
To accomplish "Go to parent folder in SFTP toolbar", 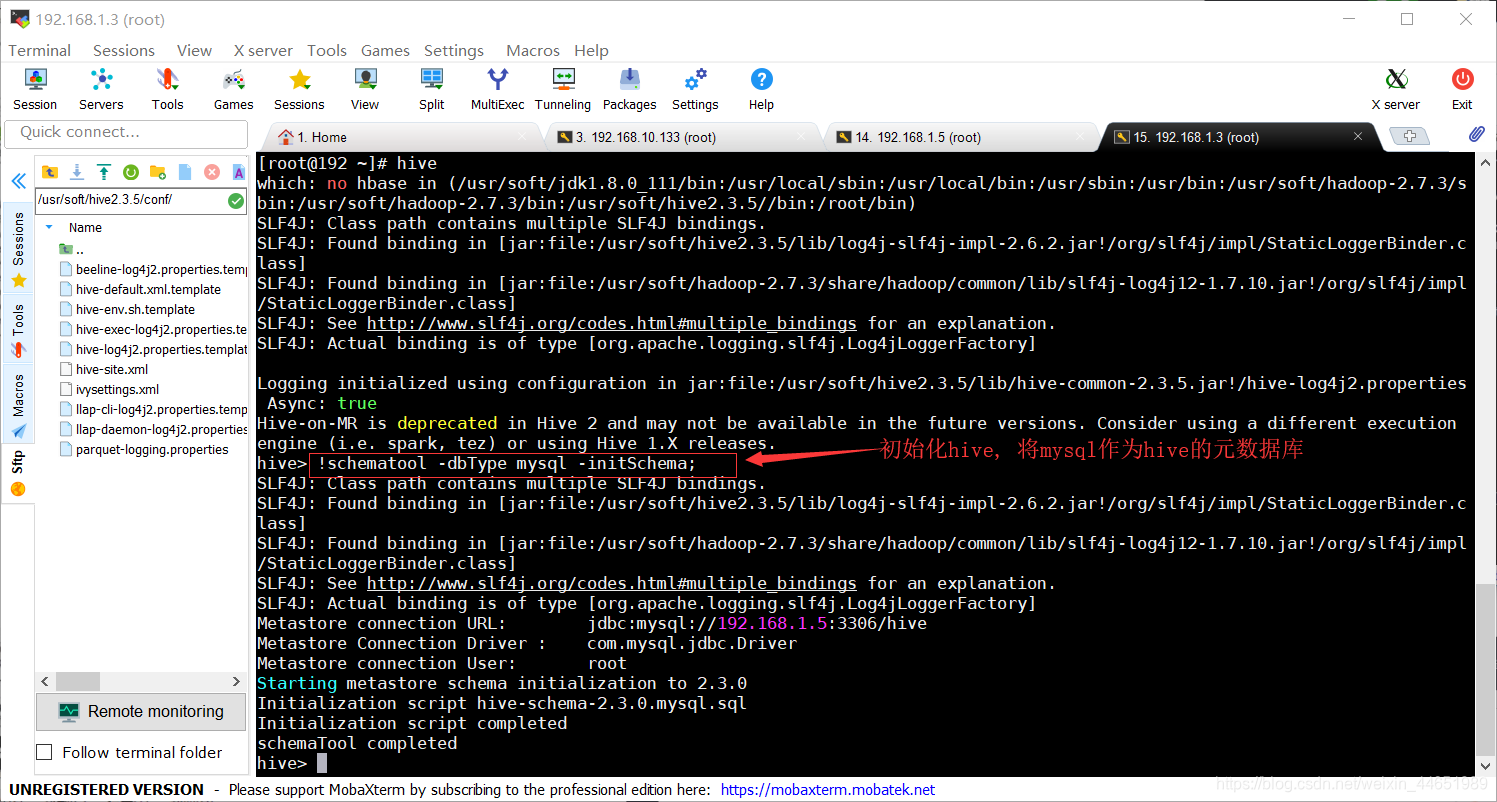I will pos(50,172).
